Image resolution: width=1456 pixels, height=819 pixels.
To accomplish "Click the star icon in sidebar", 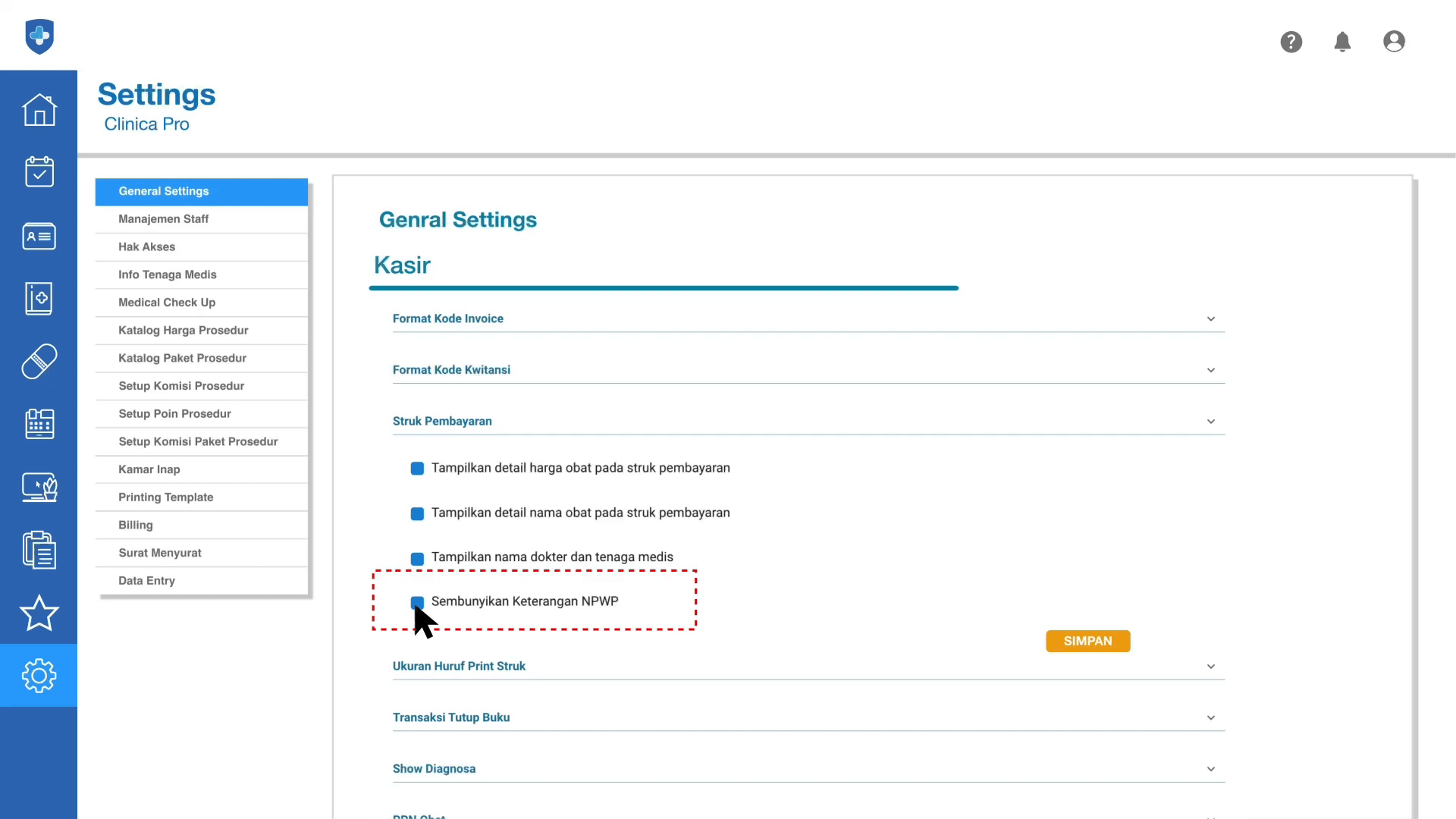I will (39, 613).
